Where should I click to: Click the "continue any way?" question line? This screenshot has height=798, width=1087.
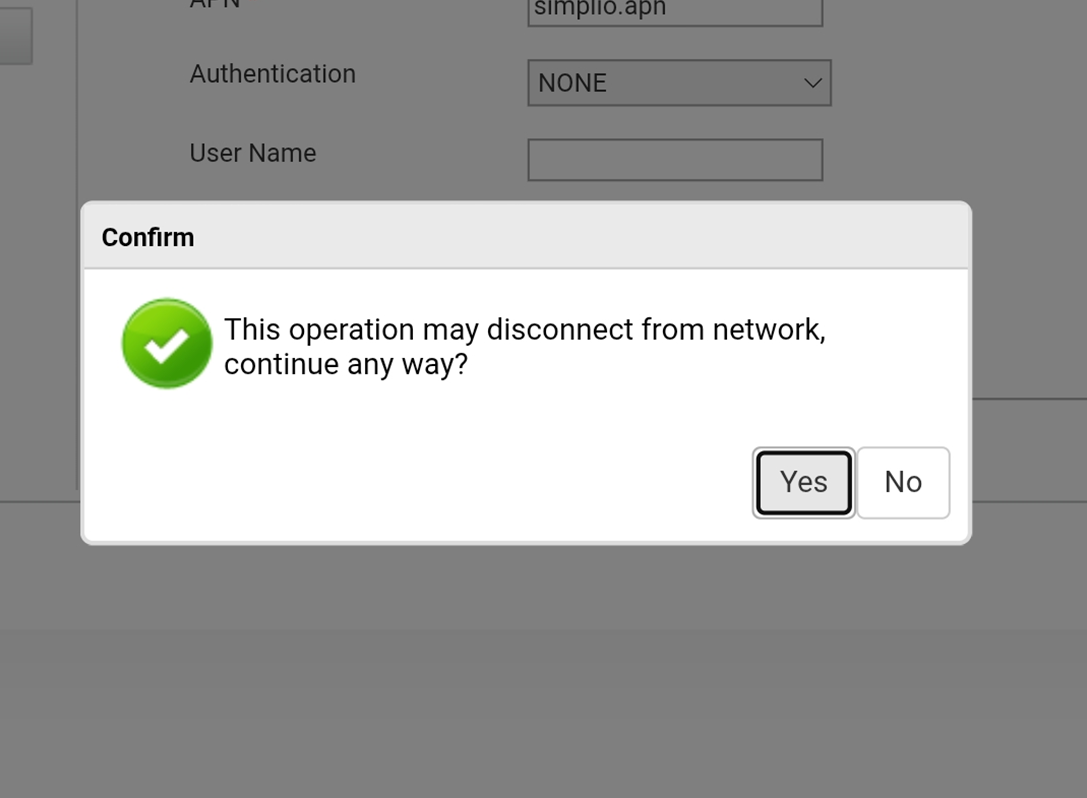click(x=346, y=364)
